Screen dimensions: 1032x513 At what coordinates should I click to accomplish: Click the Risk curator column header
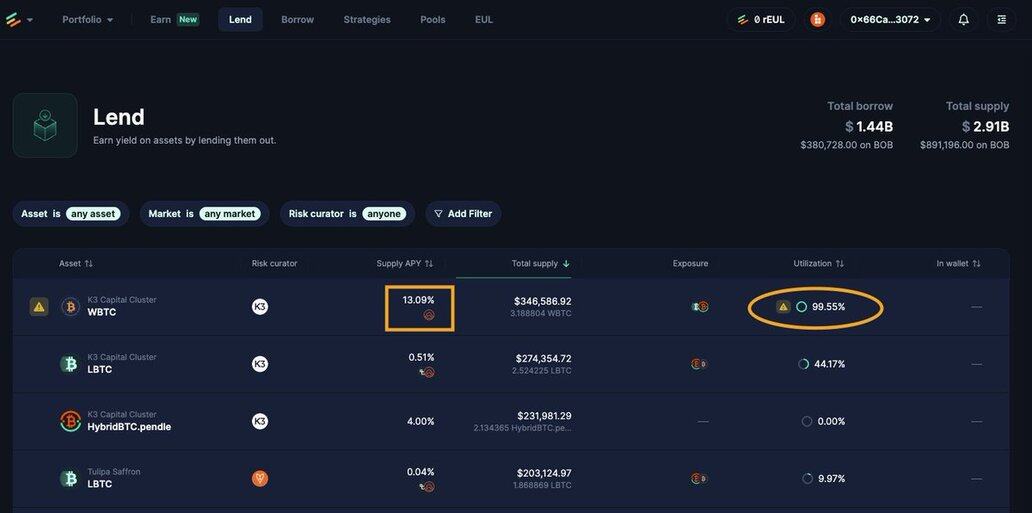(x=274, y=263)
